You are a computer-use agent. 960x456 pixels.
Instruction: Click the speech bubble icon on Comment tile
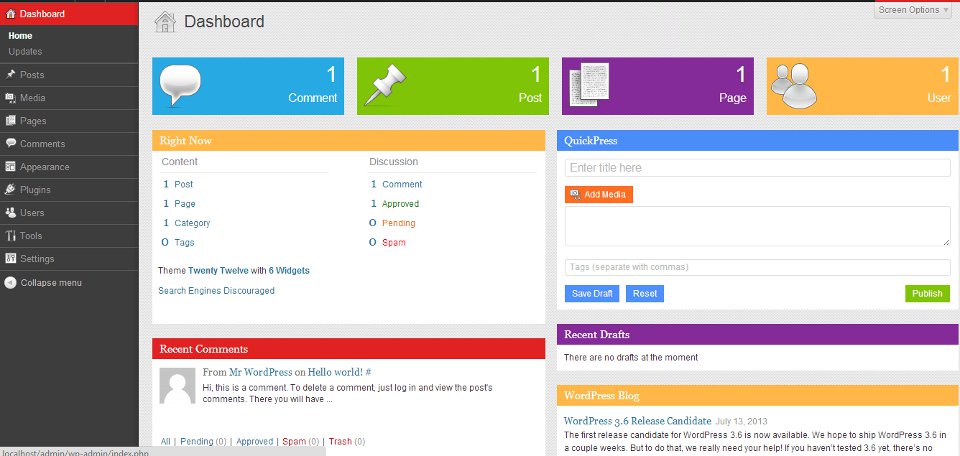click(x=180, y=85)
